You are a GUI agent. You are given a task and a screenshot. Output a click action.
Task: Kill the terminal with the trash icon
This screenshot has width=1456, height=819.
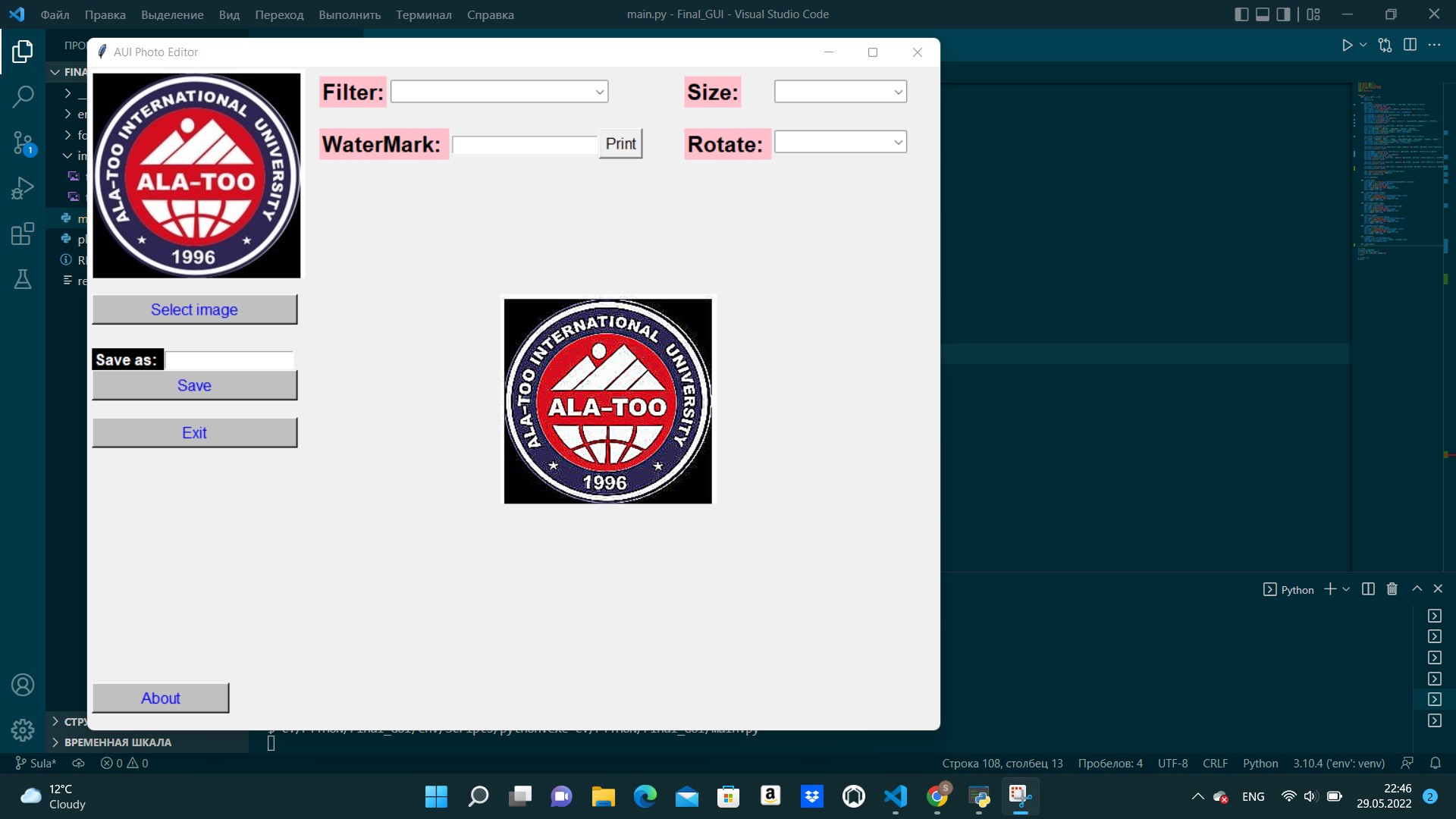coord(1392,589)
